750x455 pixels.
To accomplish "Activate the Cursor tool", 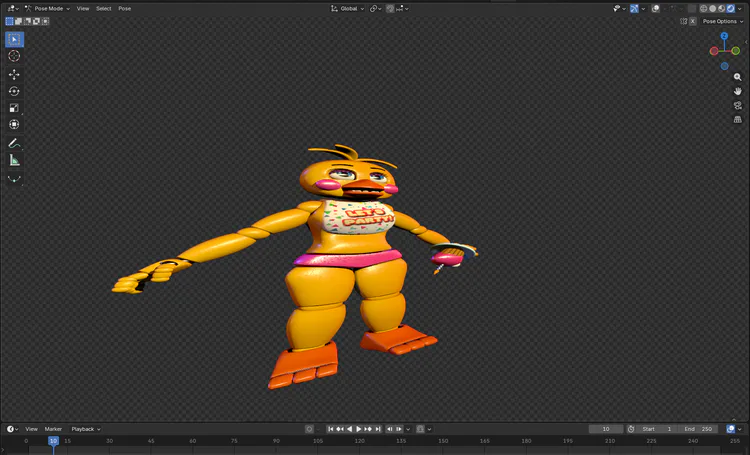I will coord(14,56).
